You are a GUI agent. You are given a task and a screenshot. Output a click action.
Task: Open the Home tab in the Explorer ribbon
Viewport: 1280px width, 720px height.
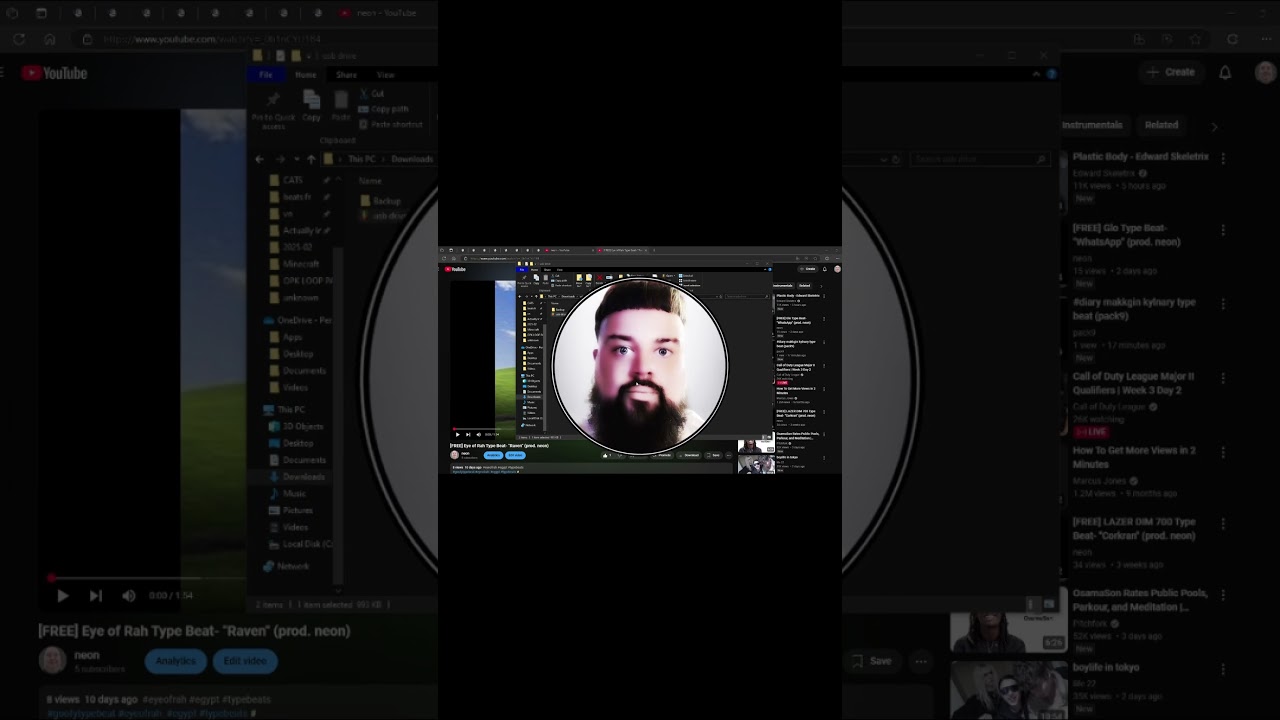click(x=306, y=75)
